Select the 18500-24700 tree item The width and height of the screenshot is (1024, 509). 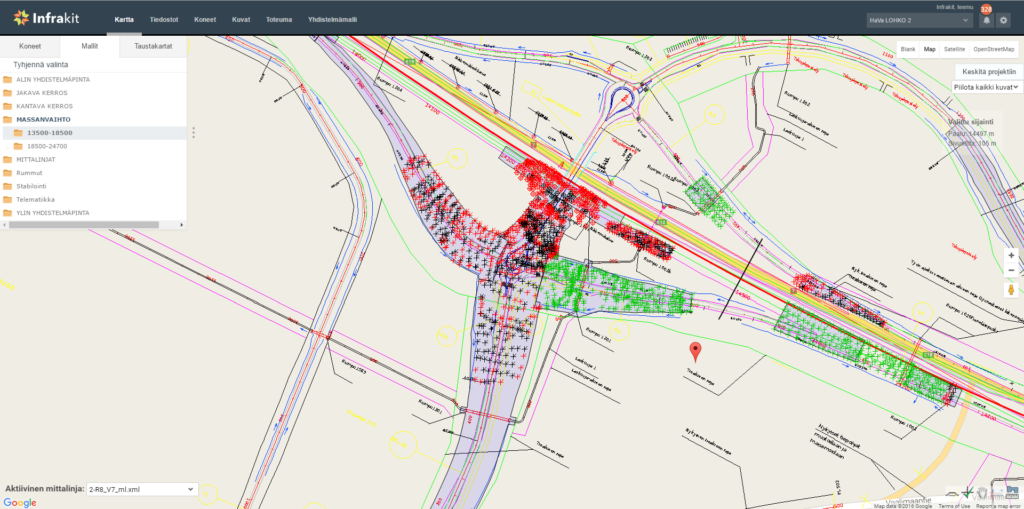click(x=47, y=146)
